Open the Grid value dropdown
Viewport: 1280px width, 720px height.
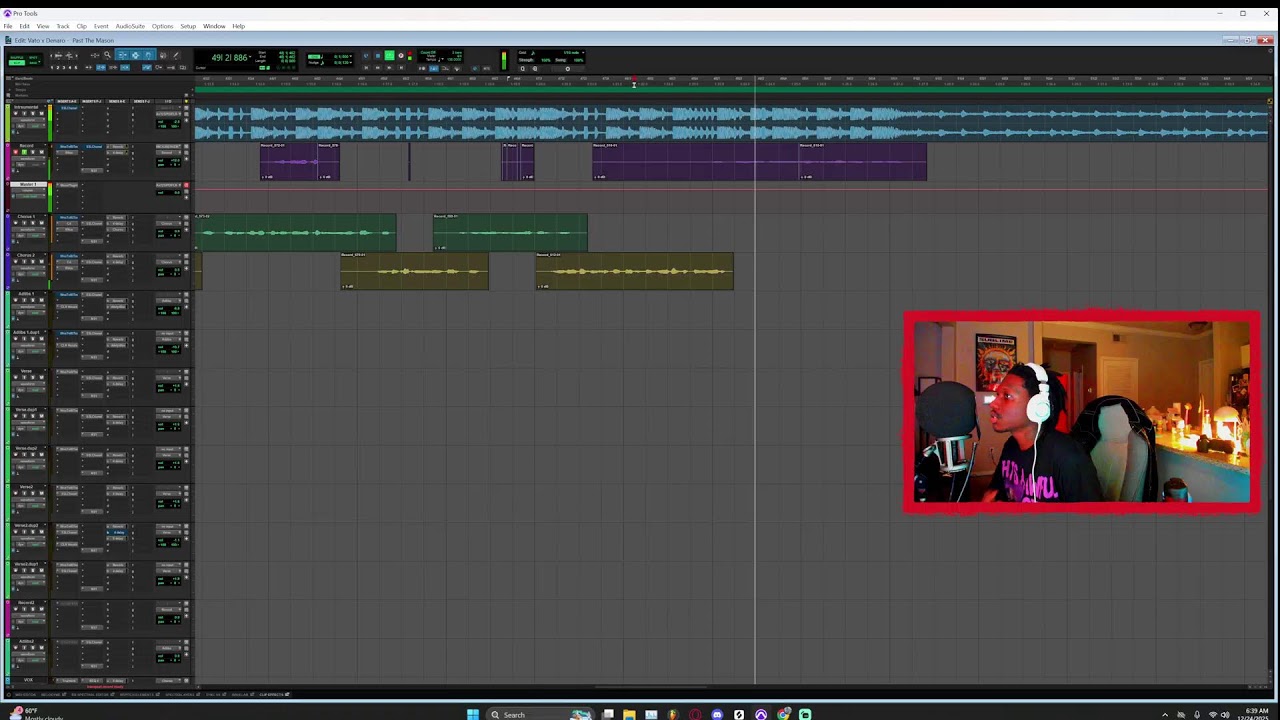pyautogui.click(x=350, y=56)
